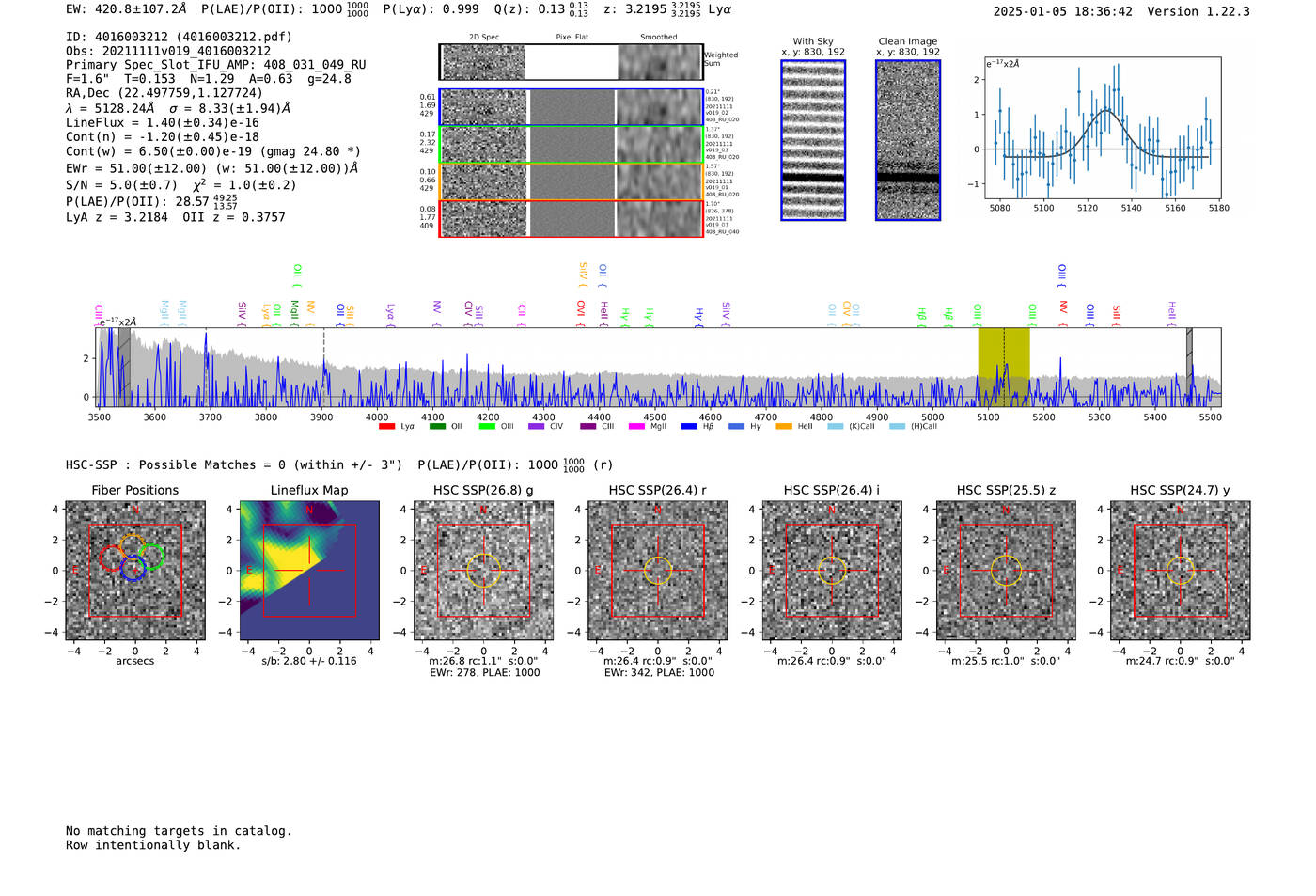Click the orange circle in the g-band cutout
Screen dimensions: 1316x896
[x=484, y=571]
